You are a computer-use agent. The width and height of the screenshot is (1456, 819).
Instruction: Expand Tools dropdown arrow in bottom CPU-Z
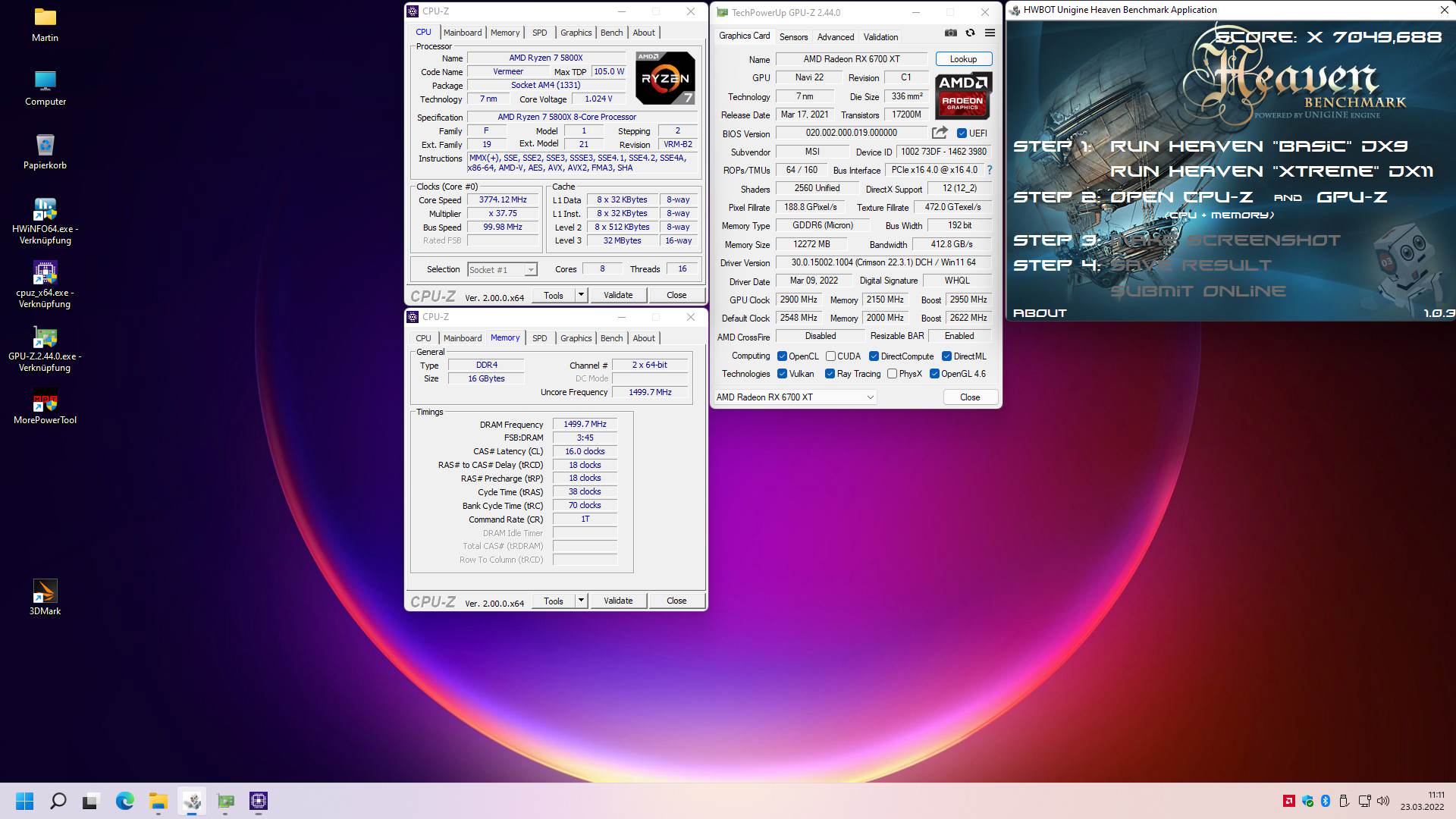581,601
